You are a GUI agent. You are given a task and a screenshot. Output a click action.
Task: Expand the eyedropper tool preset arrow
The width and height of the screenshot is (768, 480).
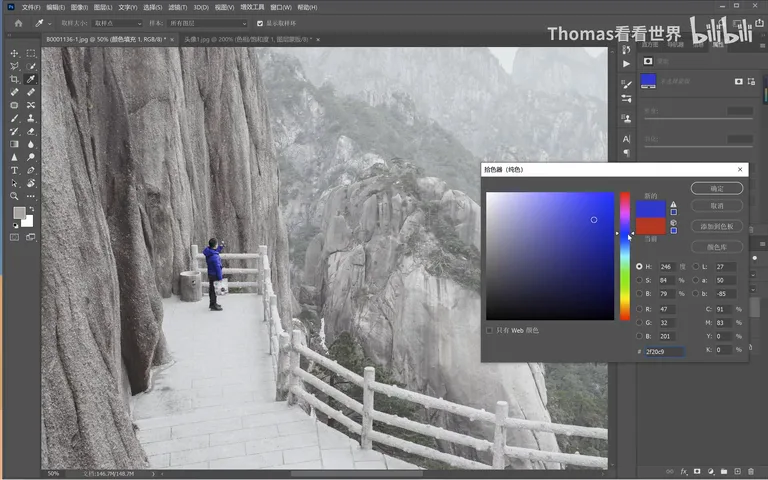(49, 24)
